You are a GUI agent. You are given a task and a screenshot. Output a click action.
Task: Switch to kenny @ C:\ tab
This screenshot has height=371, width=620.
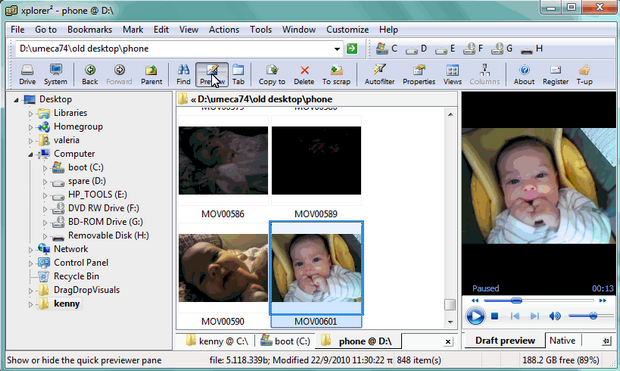pos(217,341)
